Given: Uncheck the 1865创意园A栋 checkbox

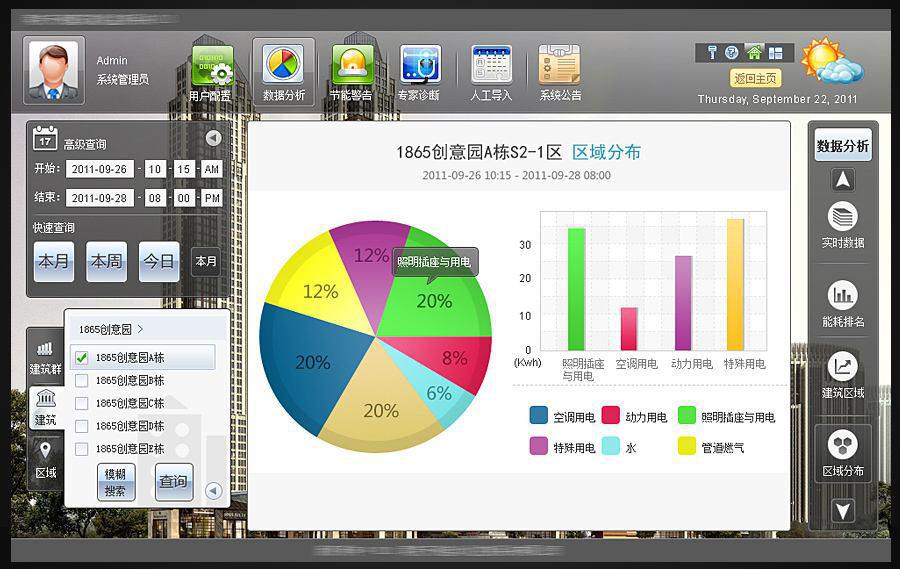Looking at the screenshot, I should (82, 358).
